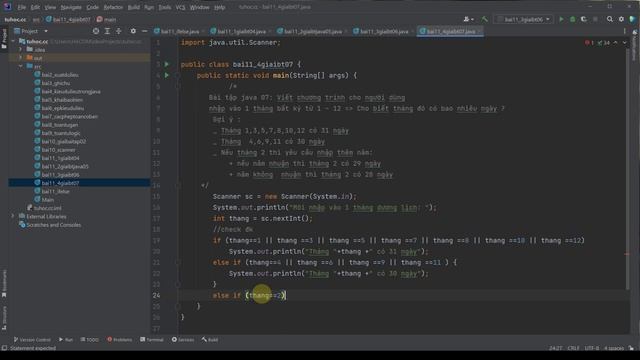Select Main class in project tree
640x360 pixels.
47,200
